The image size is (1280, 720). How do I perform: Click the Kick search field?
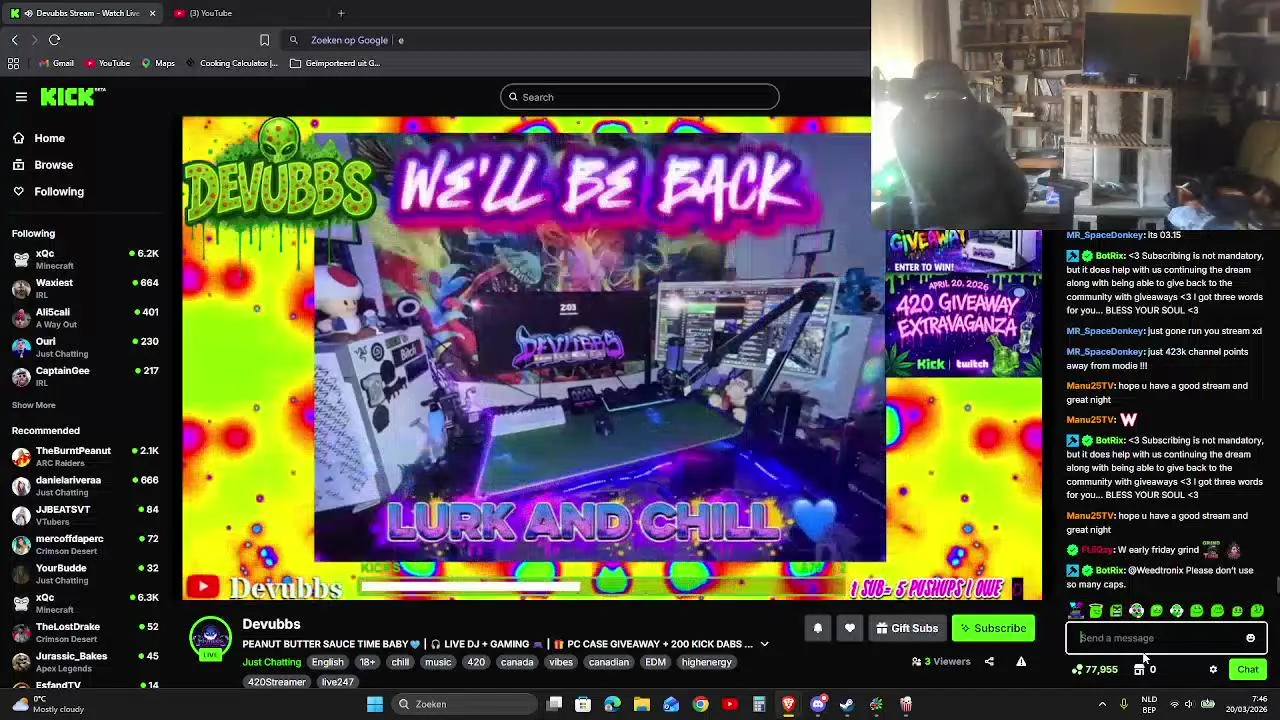point(640,97)
